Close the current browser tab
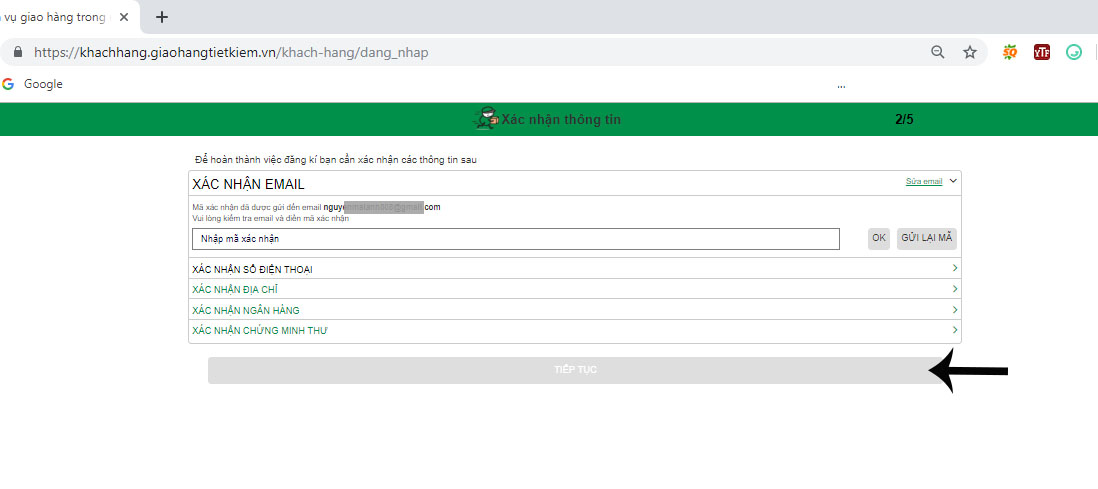 (124, 17)
